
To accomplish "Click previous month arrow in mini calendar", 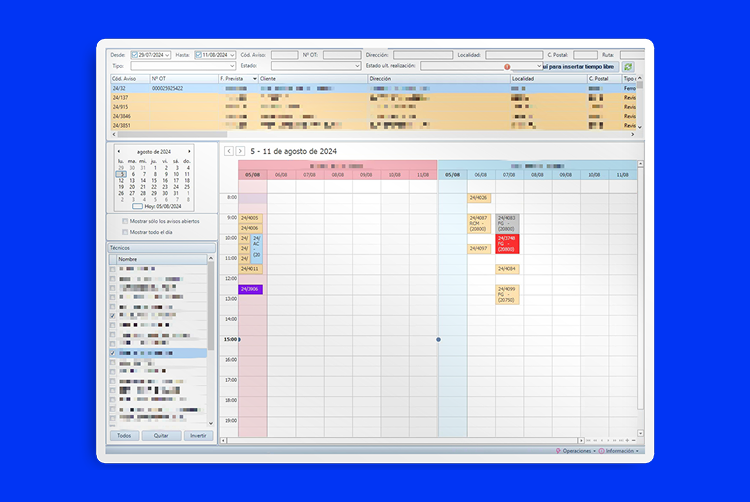I will tap(119, 151).
